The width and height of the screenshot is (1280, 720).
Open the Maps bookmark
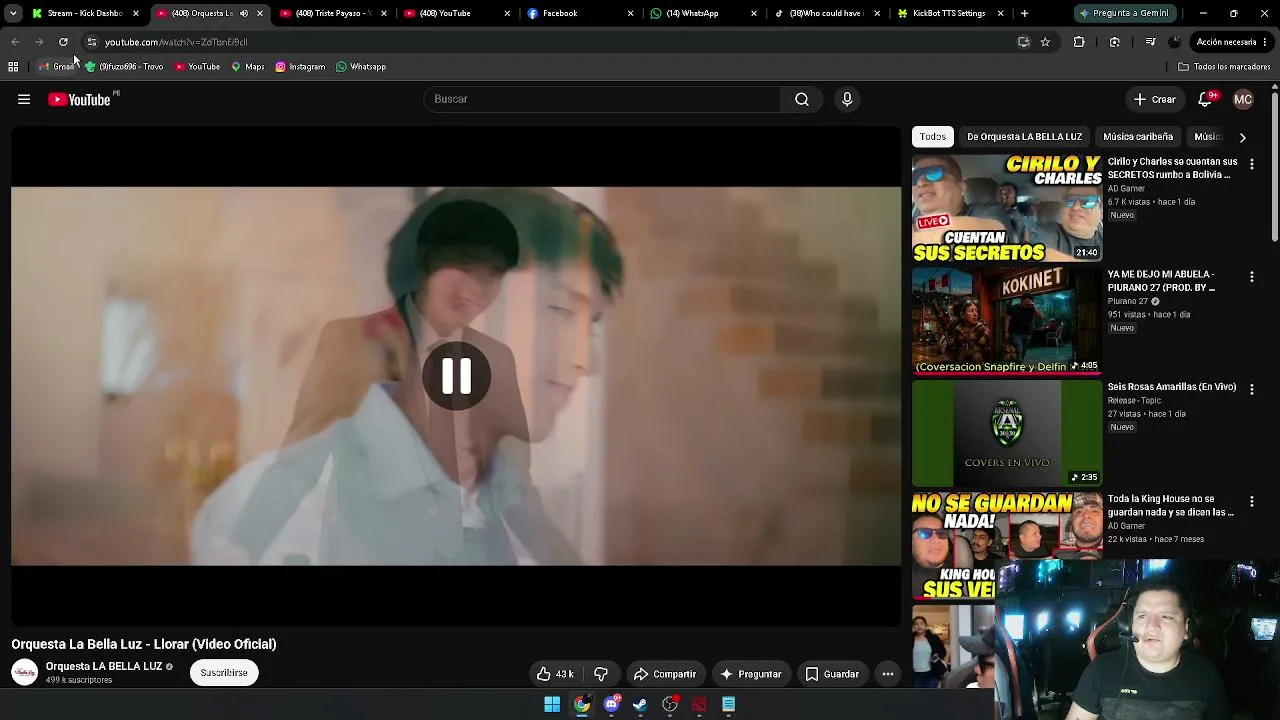tap(248, 67)
